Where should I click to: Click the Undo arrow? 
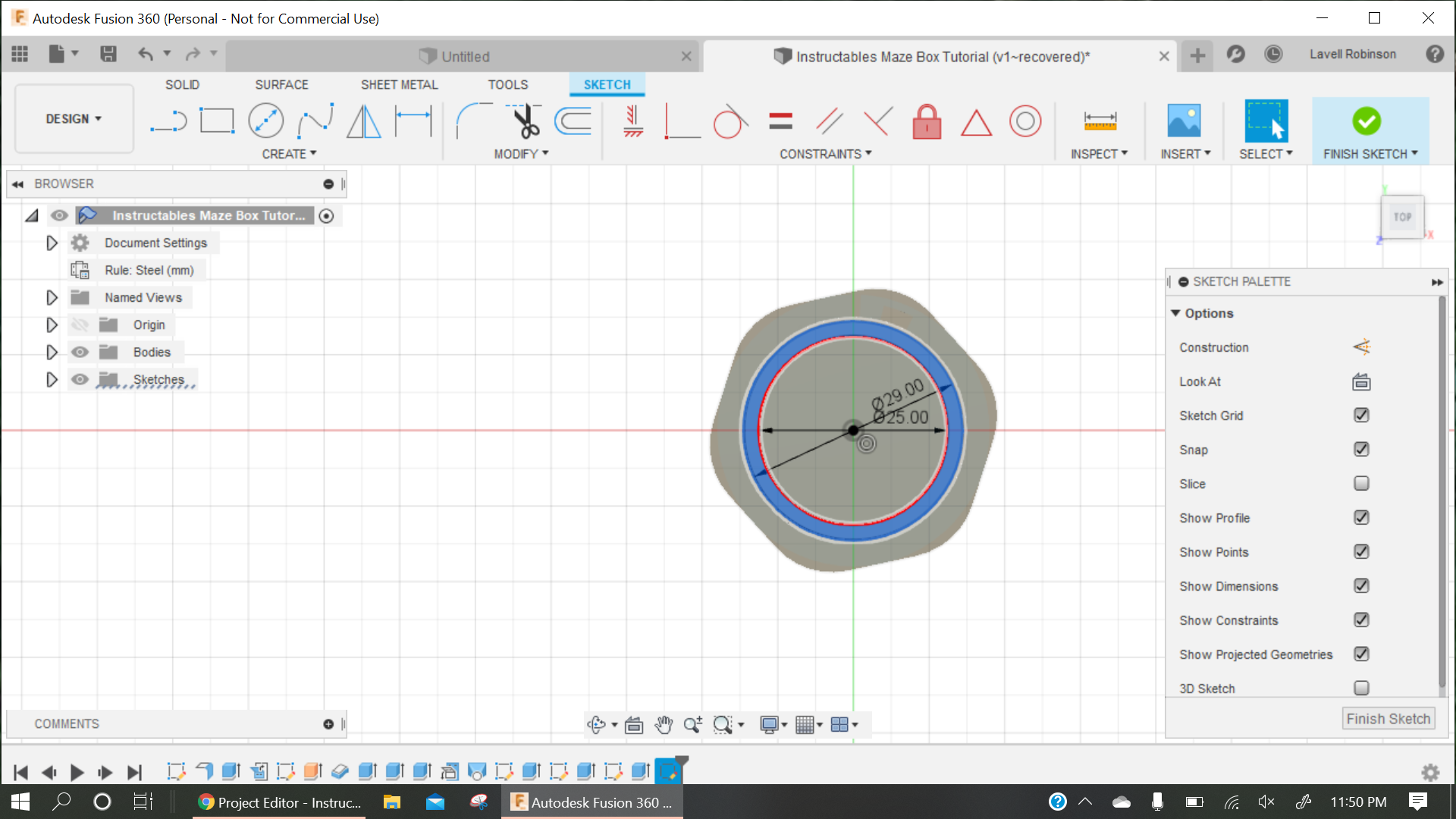pyautogui.click(x=146, y=54)
